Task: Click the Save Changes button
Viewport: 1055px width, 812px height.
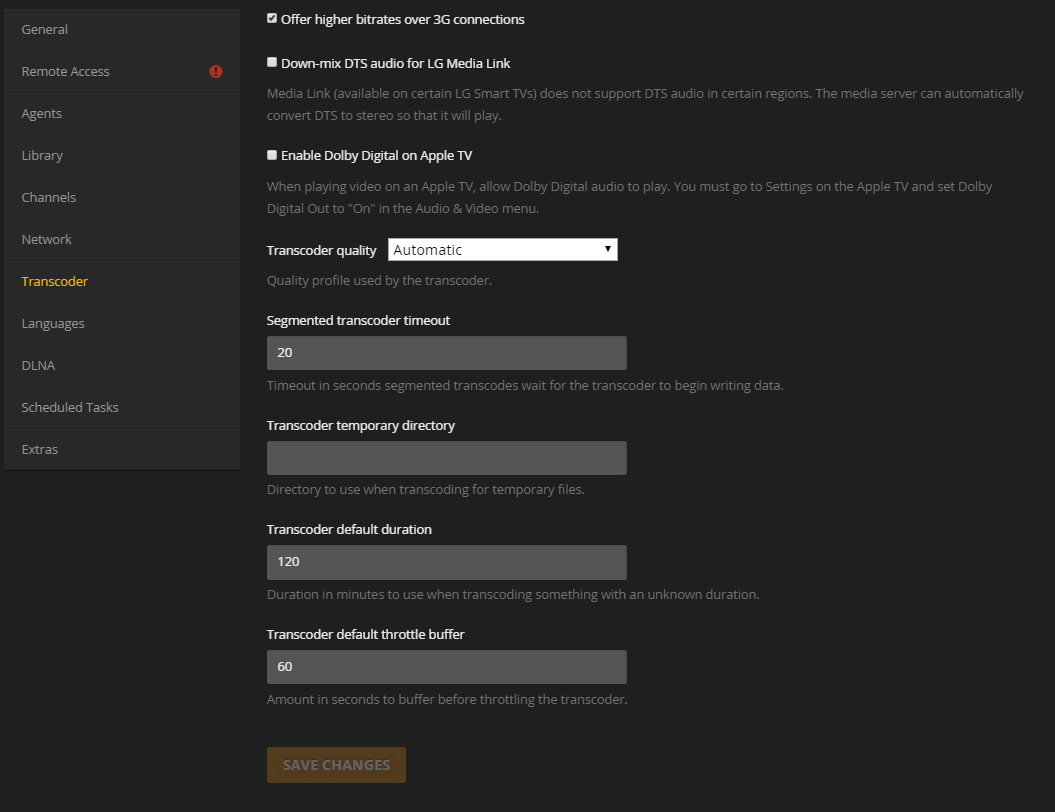Action: point(336,765)
